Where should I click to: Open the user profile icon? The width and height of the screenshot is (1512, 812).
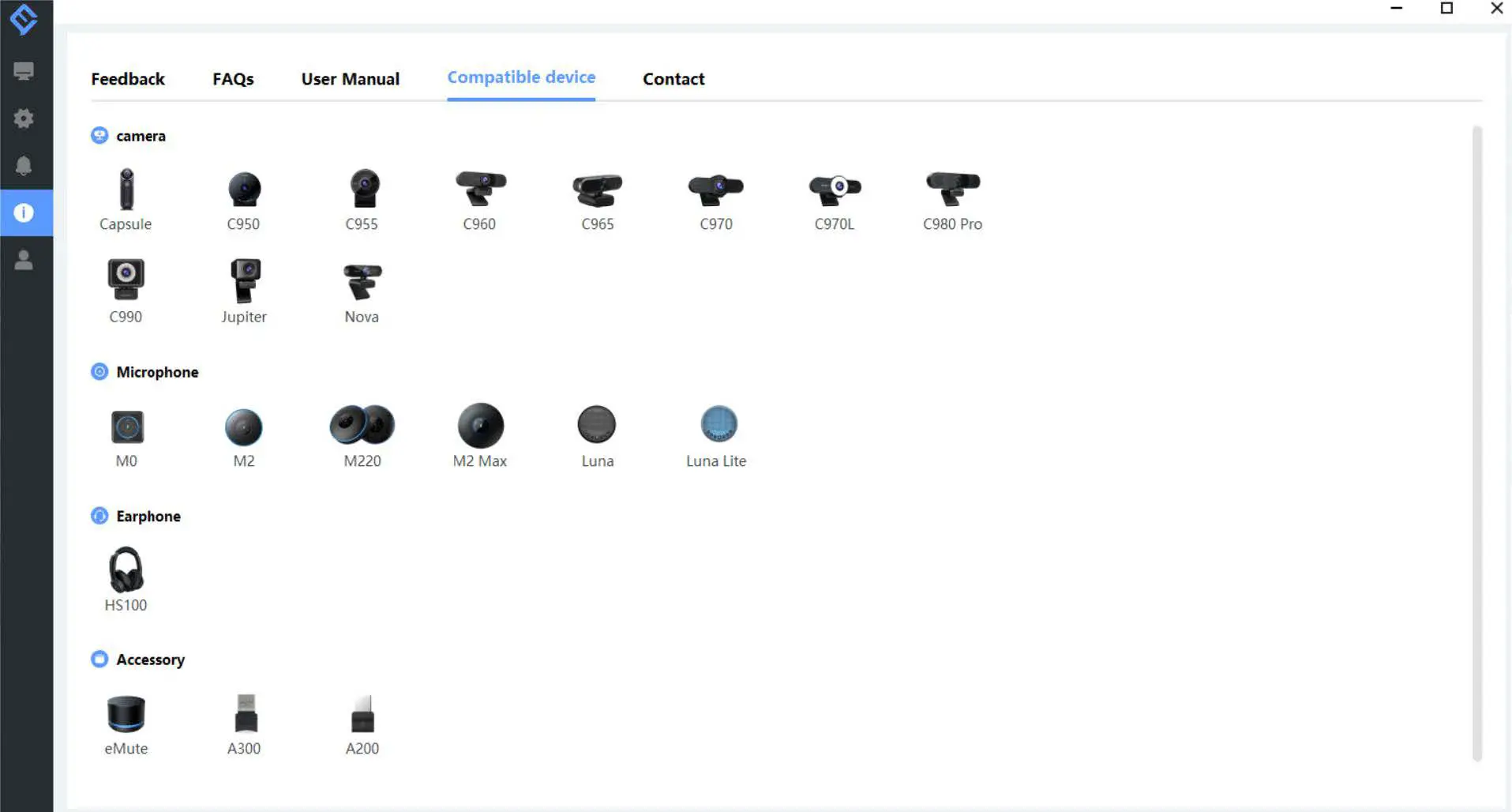tap(24, 261)
